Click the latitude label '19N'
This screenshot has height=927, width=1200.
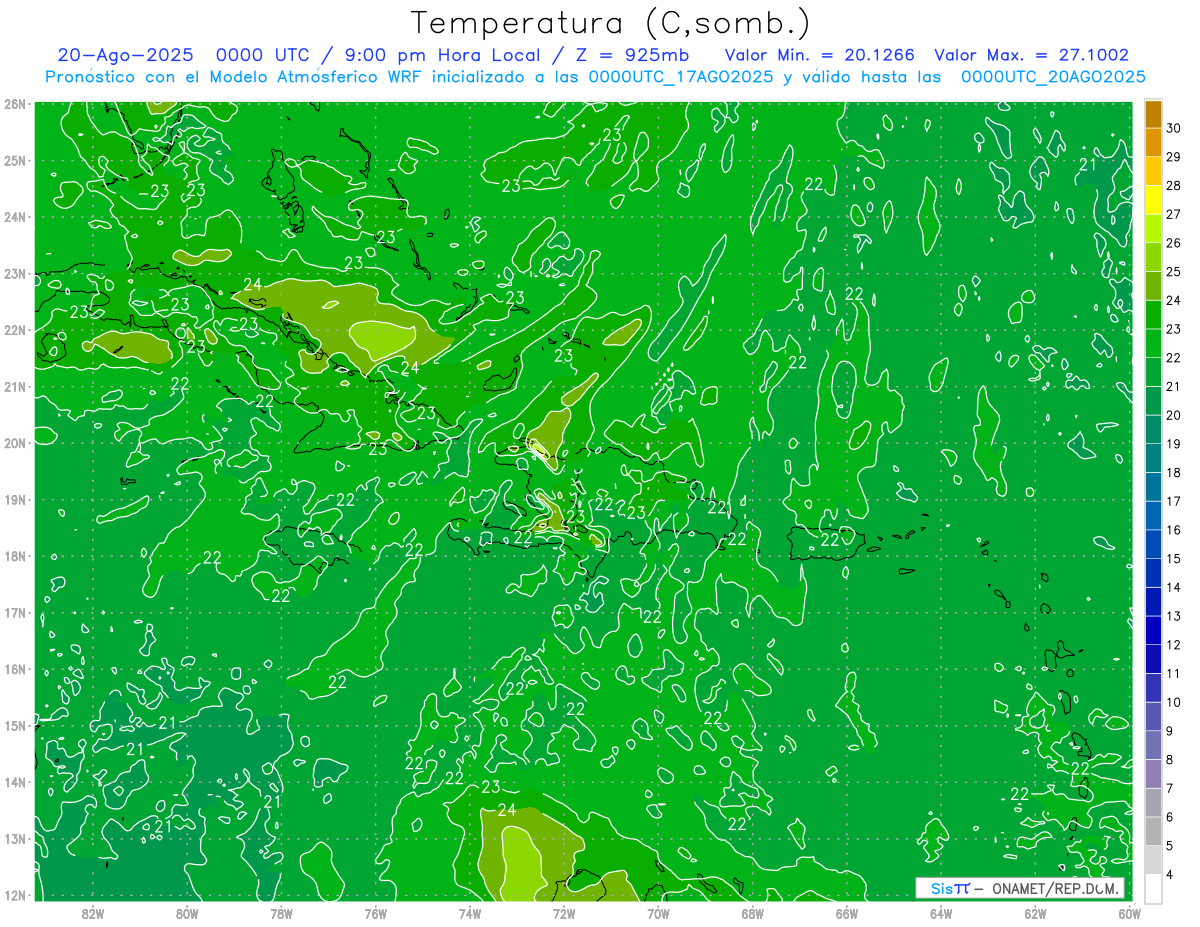(14, 499)
